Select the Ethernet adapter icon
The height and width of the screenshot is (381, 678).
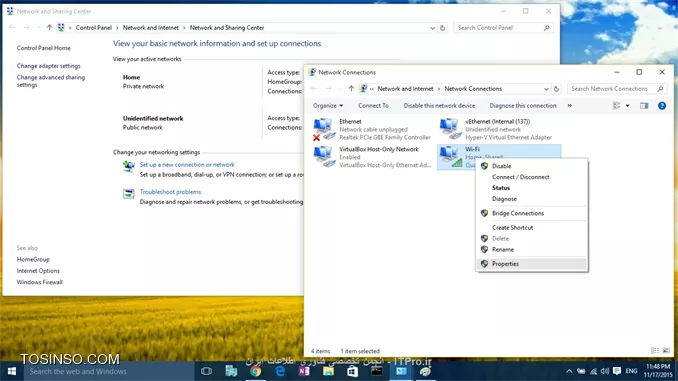pyautogui.click(x=324, y=129)
